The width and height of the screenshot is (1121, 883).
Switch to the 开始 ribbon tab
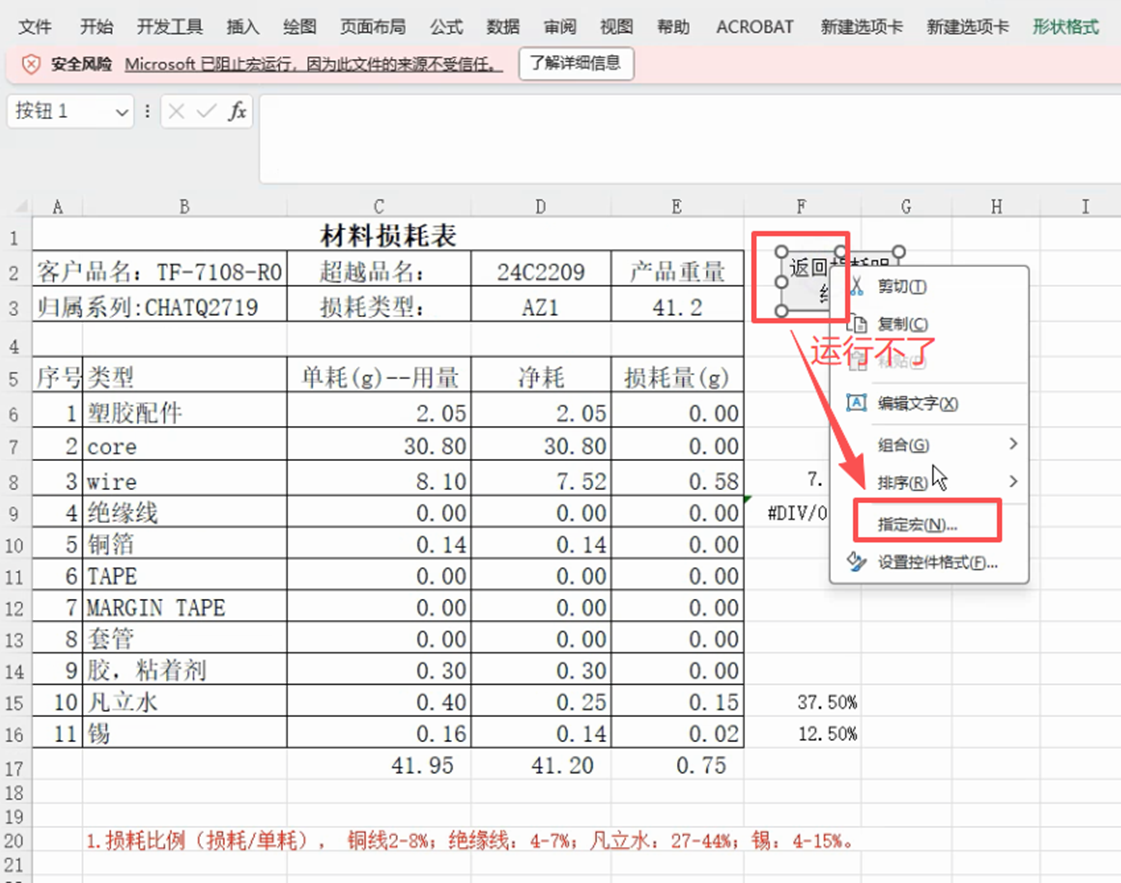97,27
